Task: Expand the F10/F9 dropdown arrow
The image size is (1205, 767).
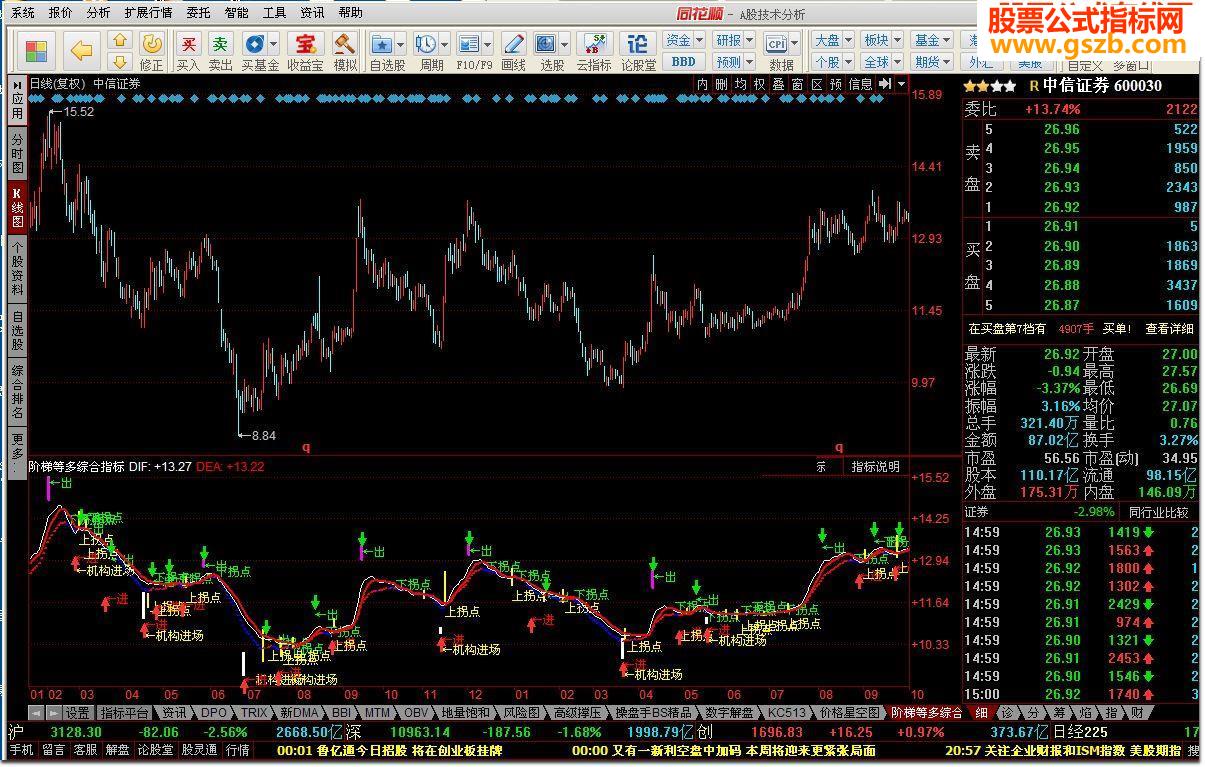Action: [x=489, y=45]
